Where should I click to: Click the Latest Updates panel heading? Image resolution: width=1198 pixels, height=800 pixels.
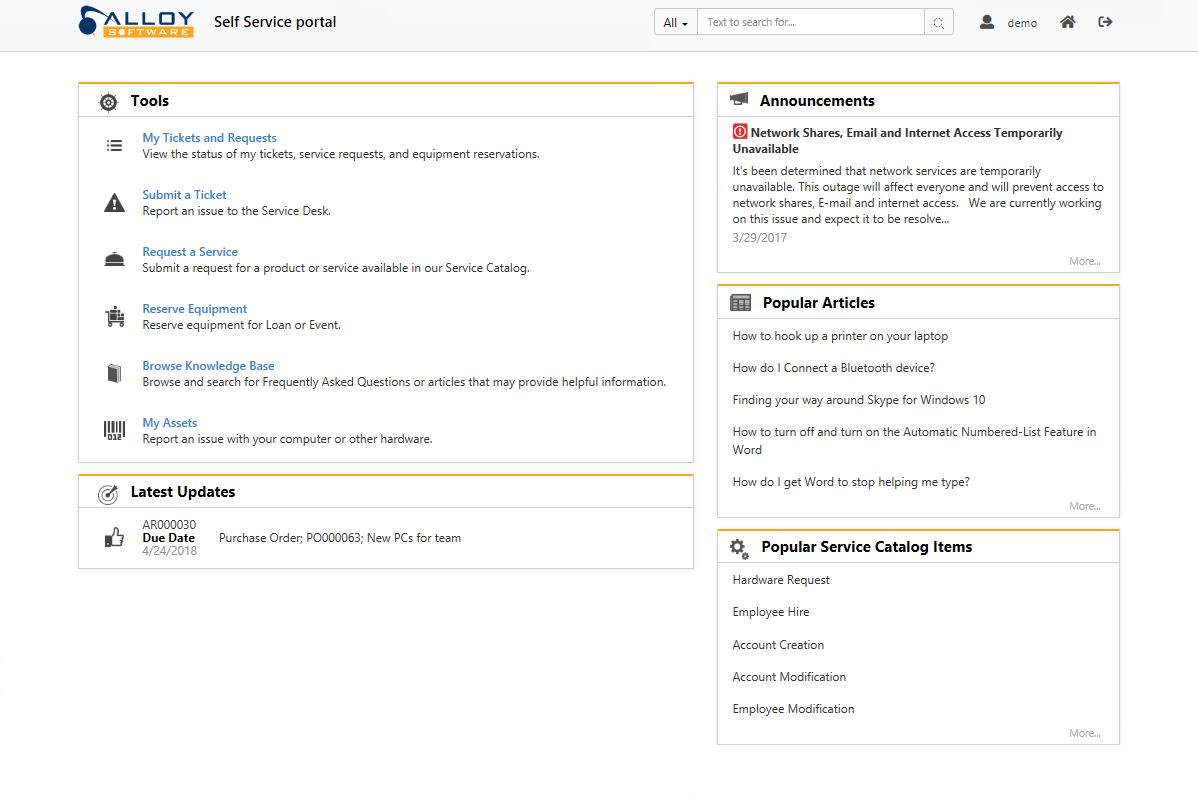(183, 492)
